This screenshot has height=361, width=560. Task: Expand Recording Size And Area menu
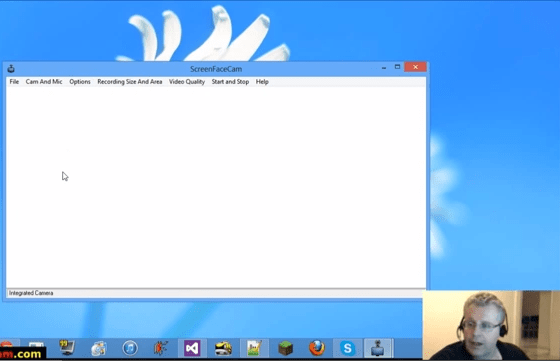coord(130,82)
